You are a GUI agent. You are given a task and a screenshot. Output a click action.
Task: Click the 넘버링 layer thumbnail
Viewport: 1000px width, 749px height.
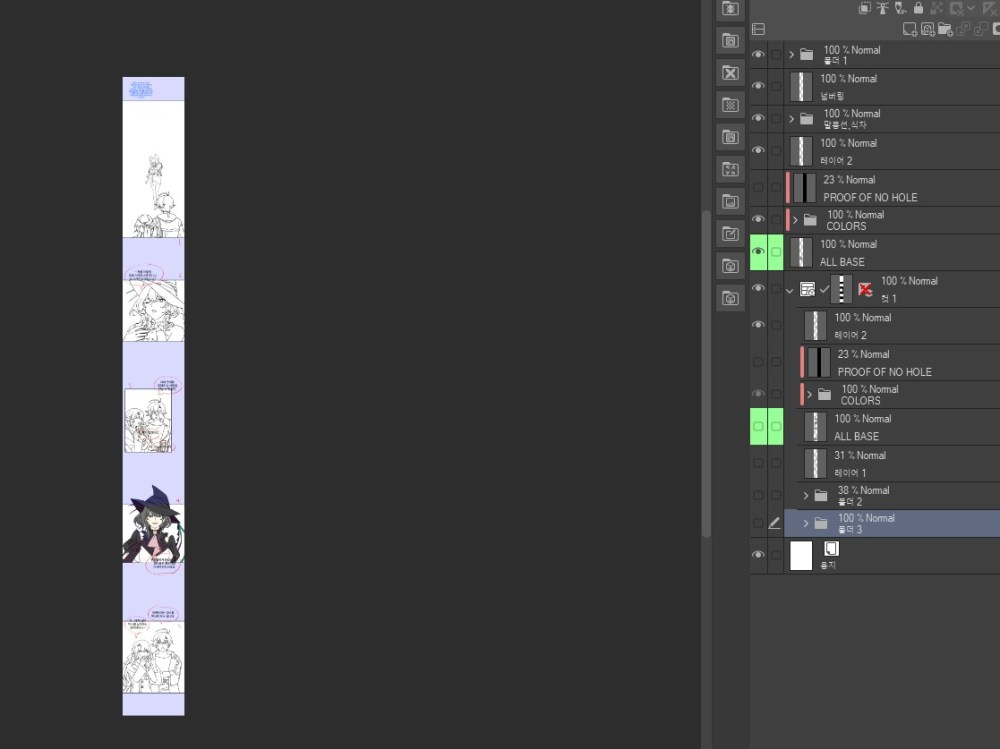coord(801,87)
